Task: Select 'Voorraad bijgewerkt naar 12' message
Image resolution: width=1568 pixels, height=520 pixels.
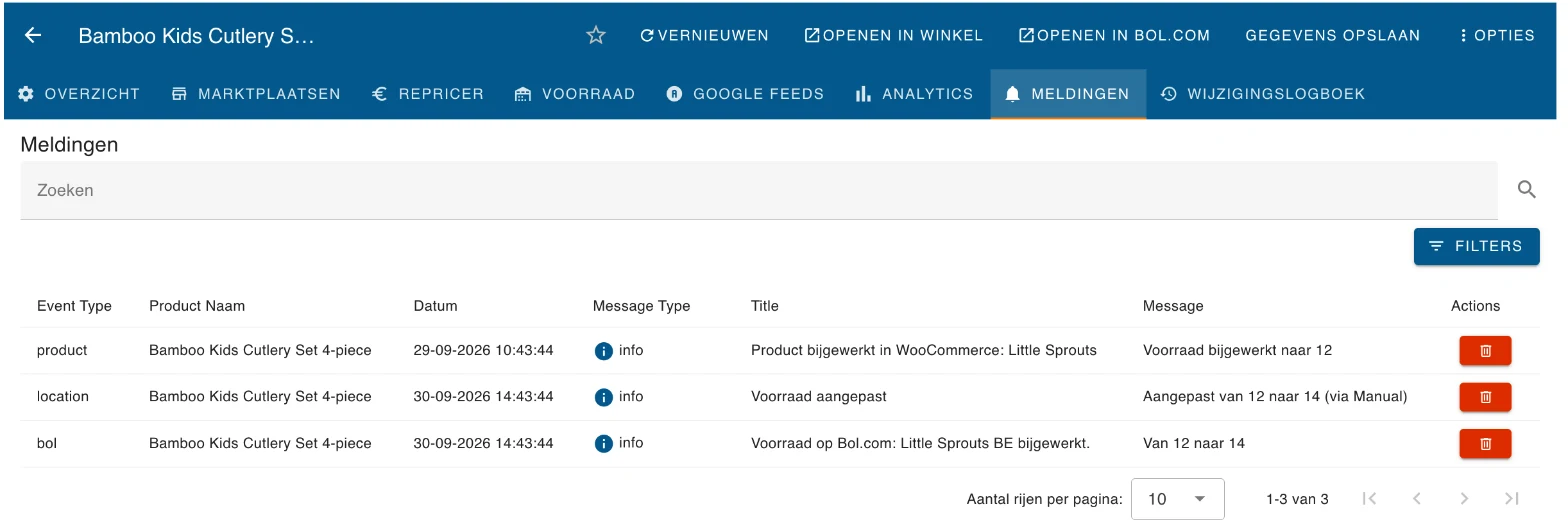Action: 1237,351
